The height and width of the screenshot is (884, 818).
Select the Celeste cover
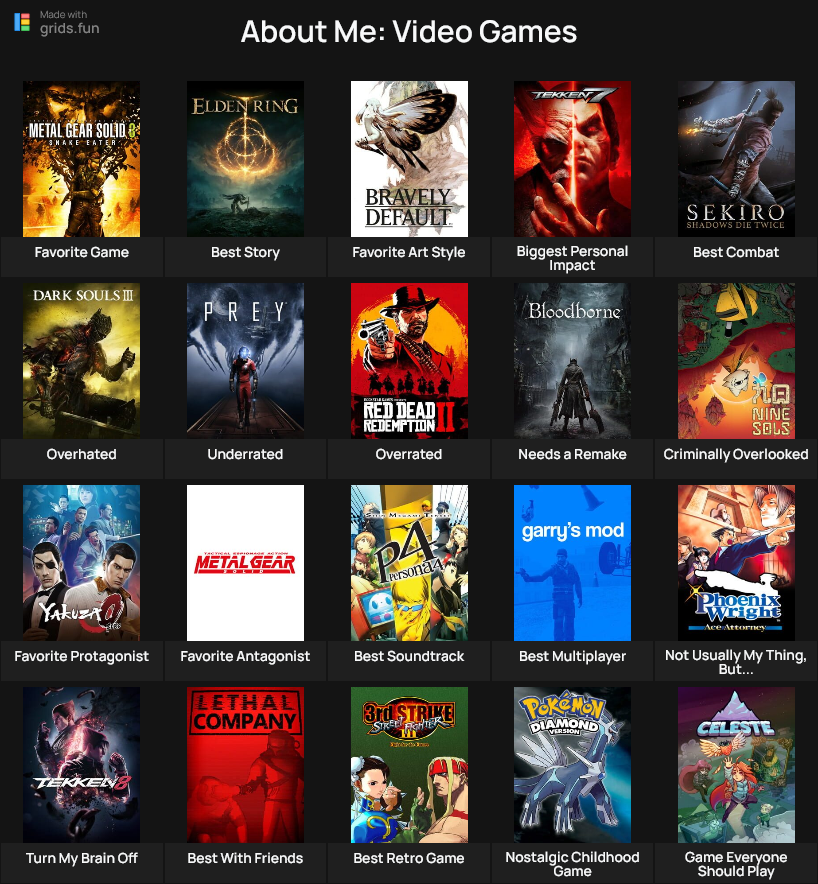[736, 764]
